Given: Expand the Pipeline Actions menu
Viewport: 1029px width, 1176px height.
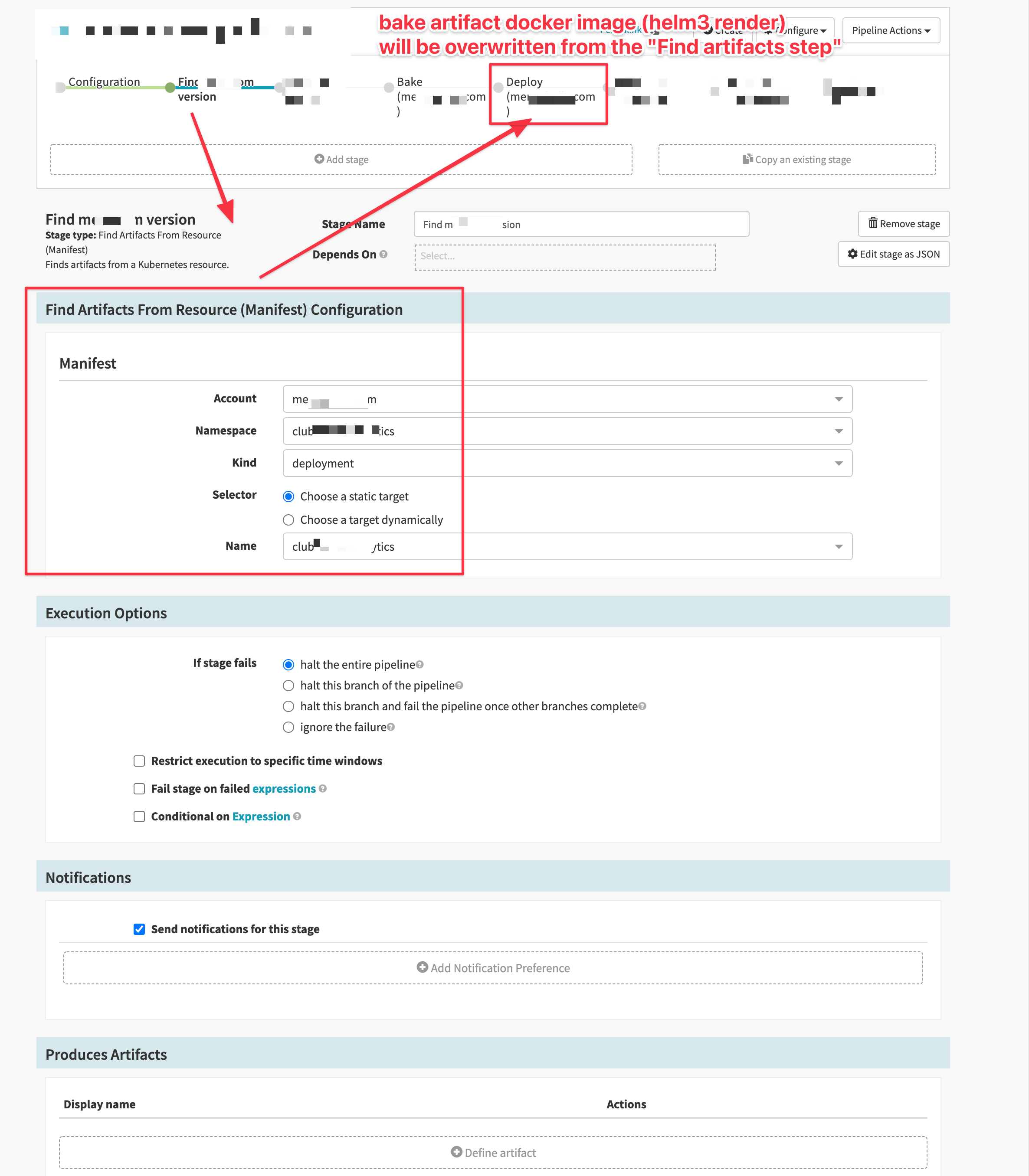Looking at the screenshot, I should click(891, 30).
